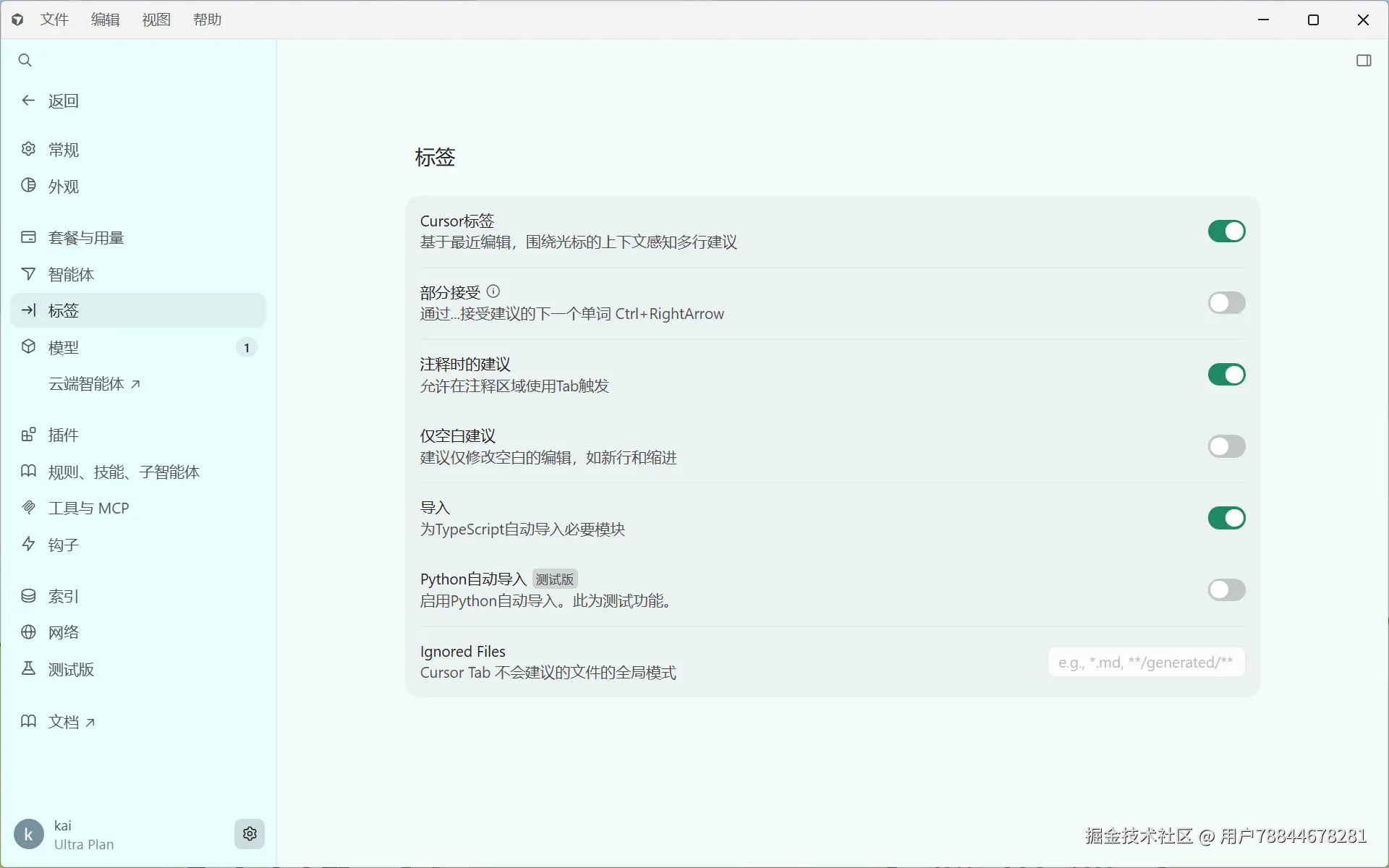The width and height of the screenshot is (1389, 868).
Task: Disable the Cursor标签 toggle
Action: tap(1226, 231)
